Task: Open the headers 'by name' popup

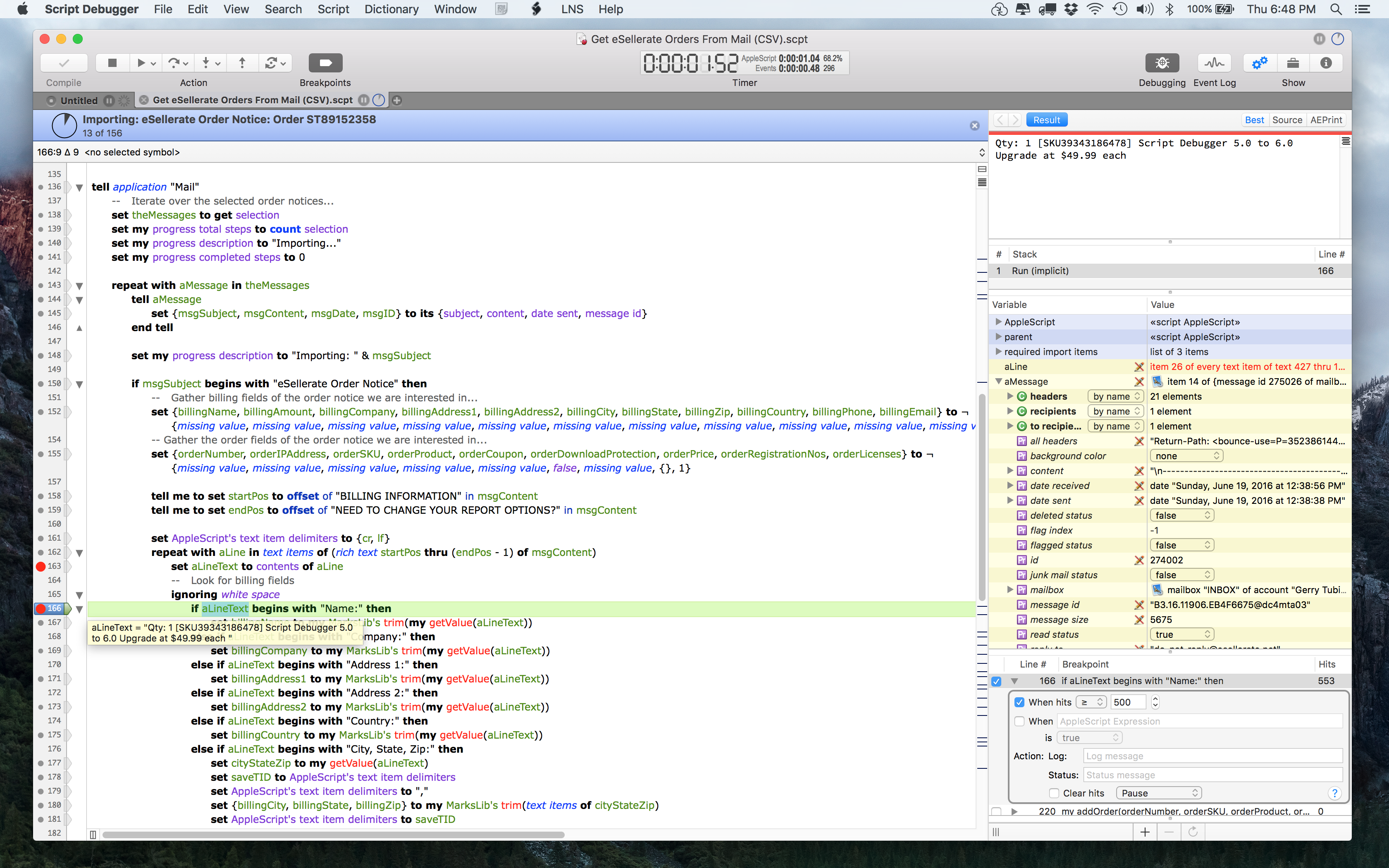Action: pyautogui.click(x=1116, y=396)
